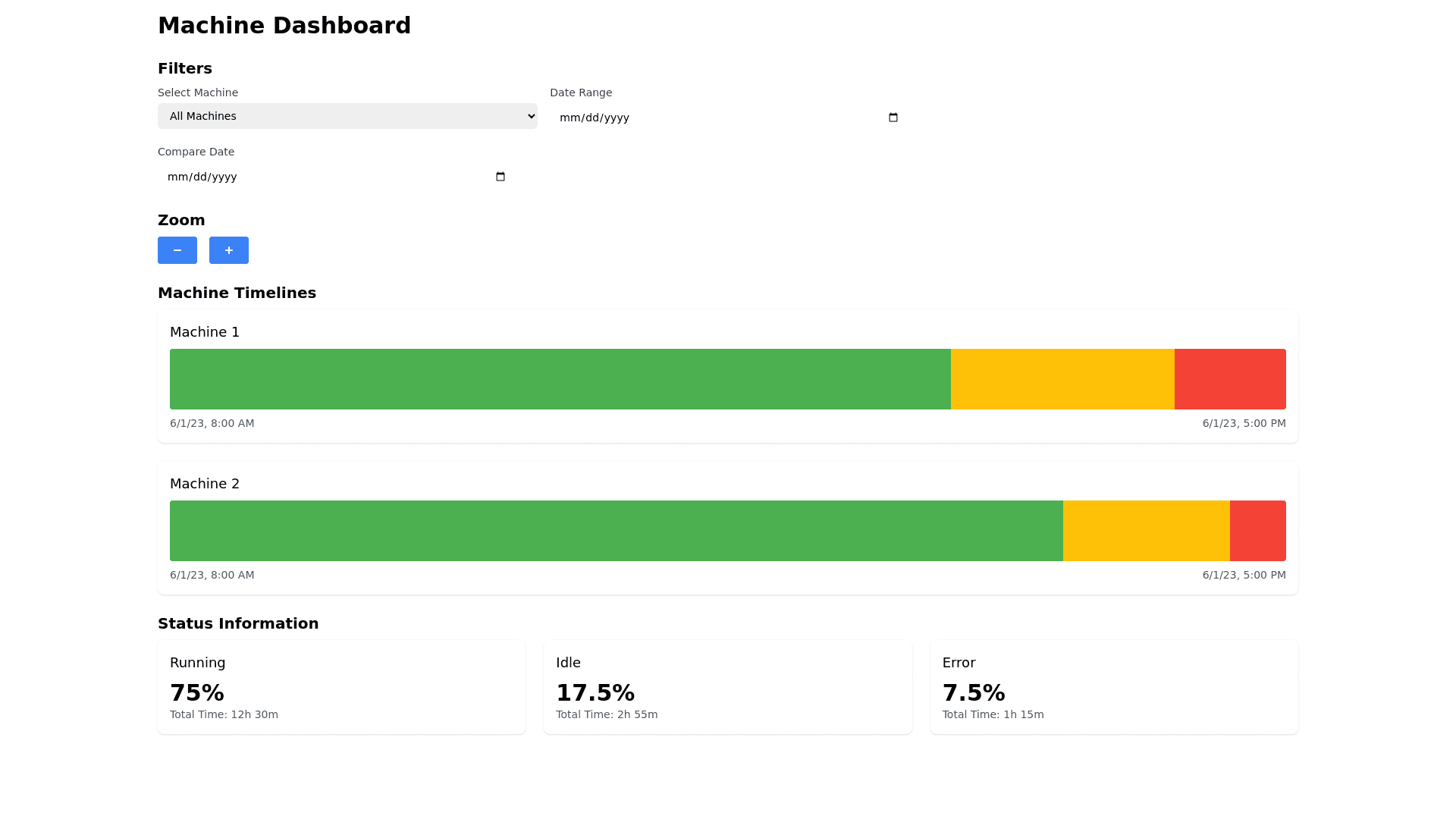Click the zoom in plus button
1456x819 pixels.
[x=229, y=250]
